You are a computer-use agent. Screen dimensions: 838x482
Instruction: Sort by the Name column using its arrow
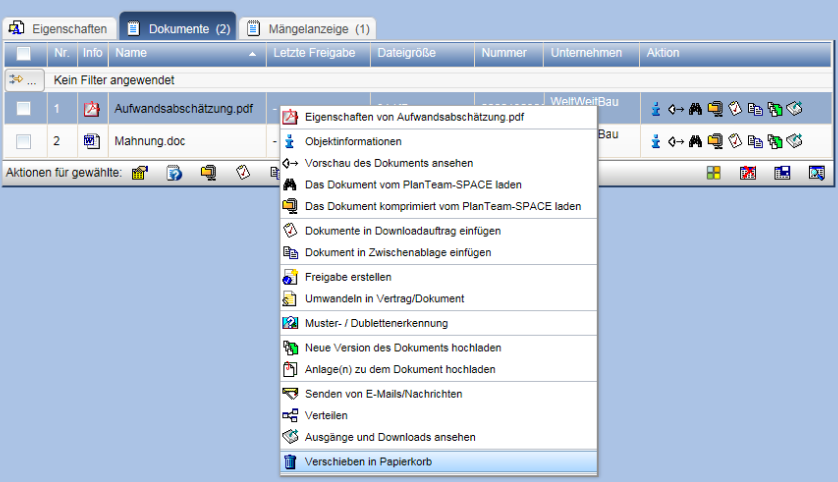tap(252, 54)
